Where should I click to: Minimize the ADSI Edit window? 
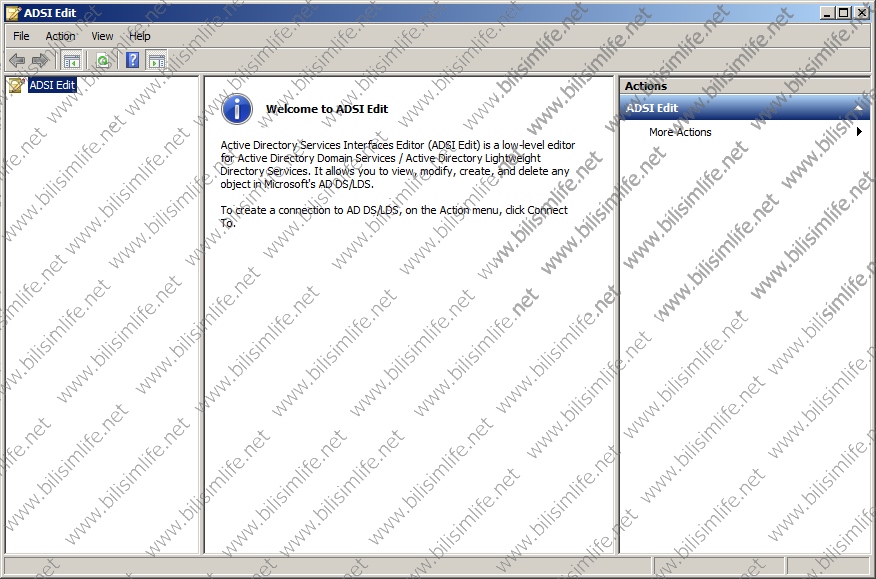coord(827,13)
